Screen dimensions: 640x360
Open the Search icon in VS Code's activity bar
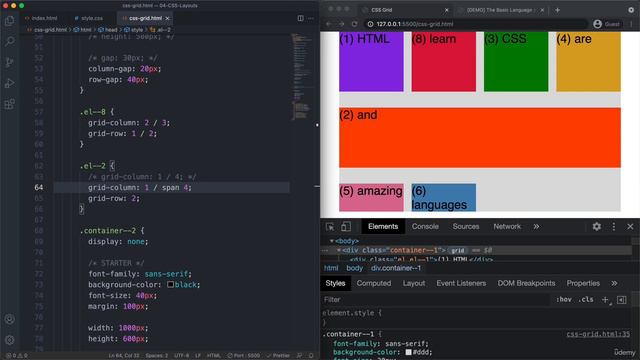click(10, 41)
